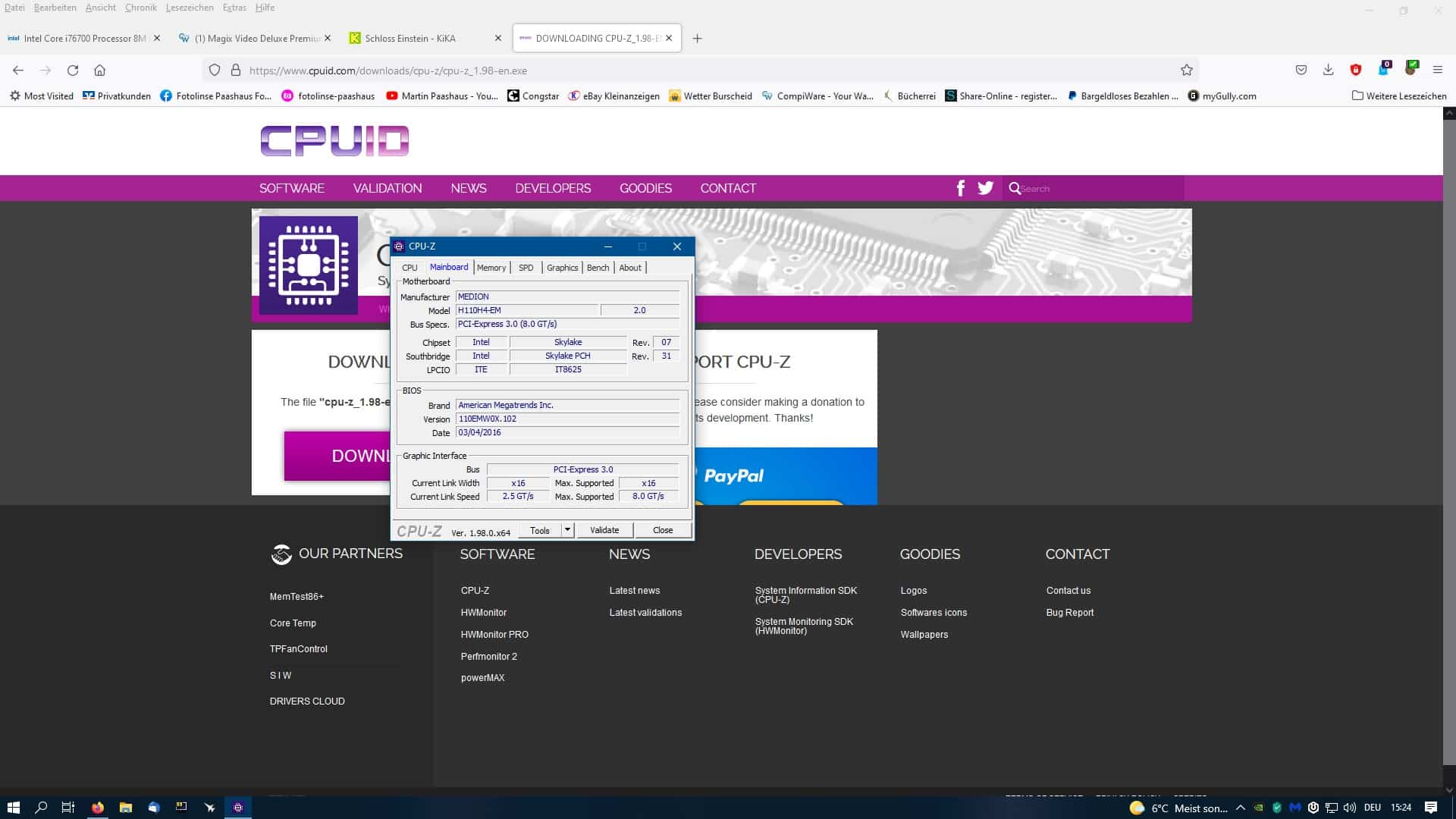Open Firefox from the Windows taskbar

click(98, 808)
